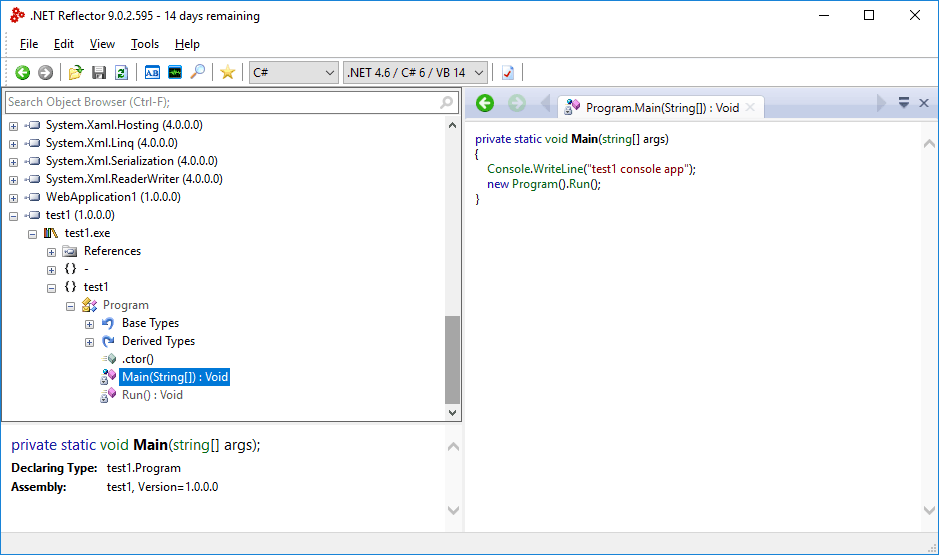
Task: Click the Open Assembly folder icon
Action: pos(76,72)
